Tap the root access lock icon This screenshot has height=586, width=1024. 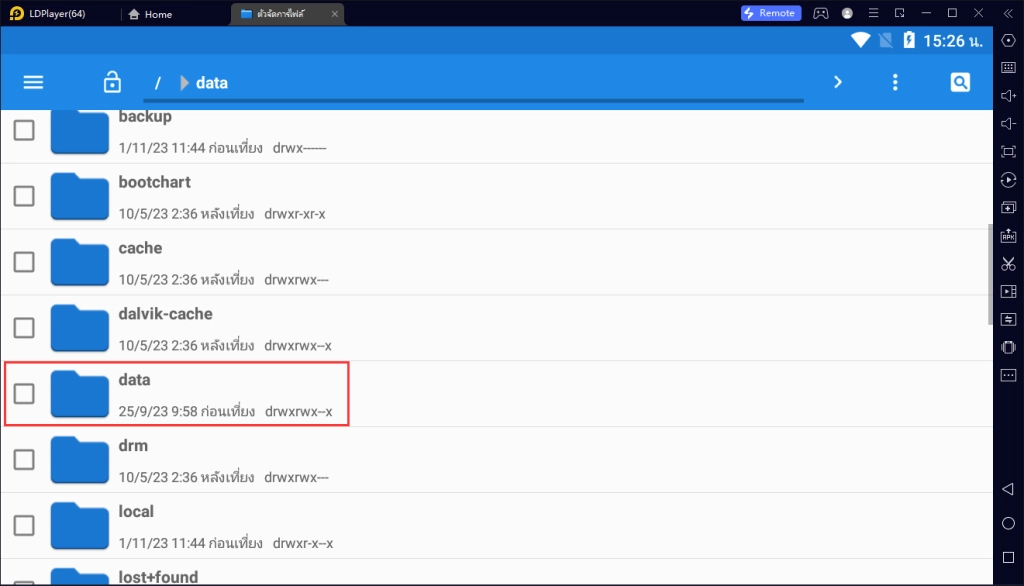112,82
